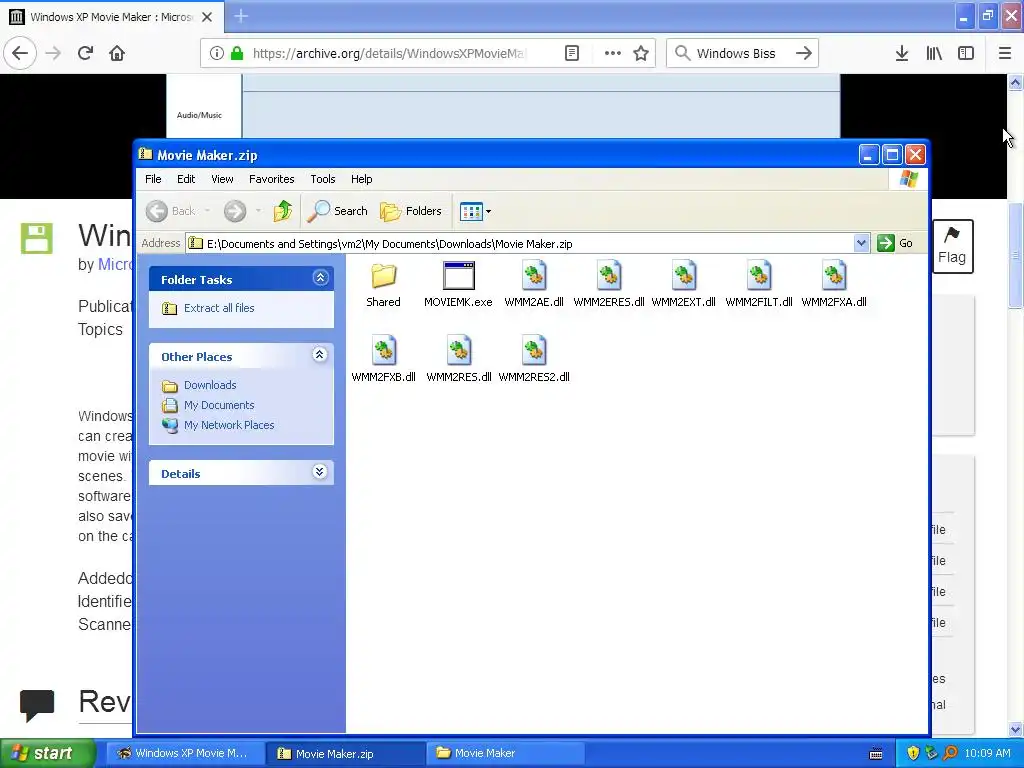Viewport: 1024px width, 768px height.
Task: Click Firefox home button
Action: [117, 53]
